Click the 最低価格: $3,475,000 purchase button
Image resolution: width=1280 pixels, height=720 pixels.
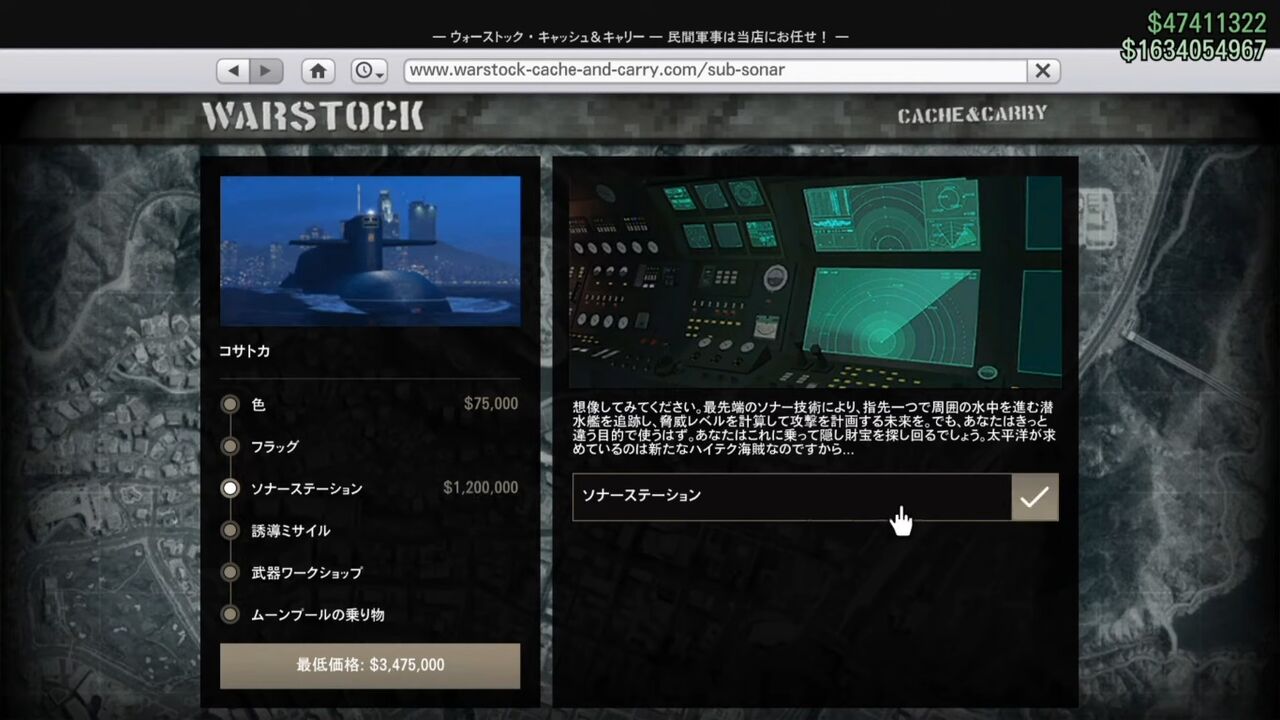(x=370, y=666)
